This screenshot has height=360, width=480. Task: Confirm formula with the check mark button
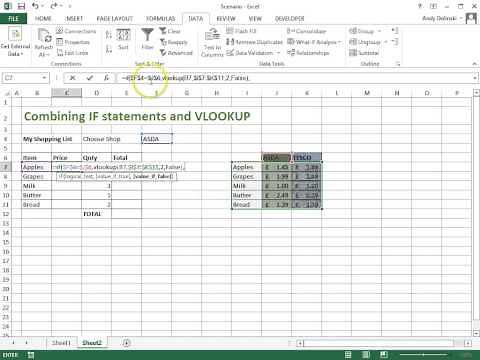point(89,78)
